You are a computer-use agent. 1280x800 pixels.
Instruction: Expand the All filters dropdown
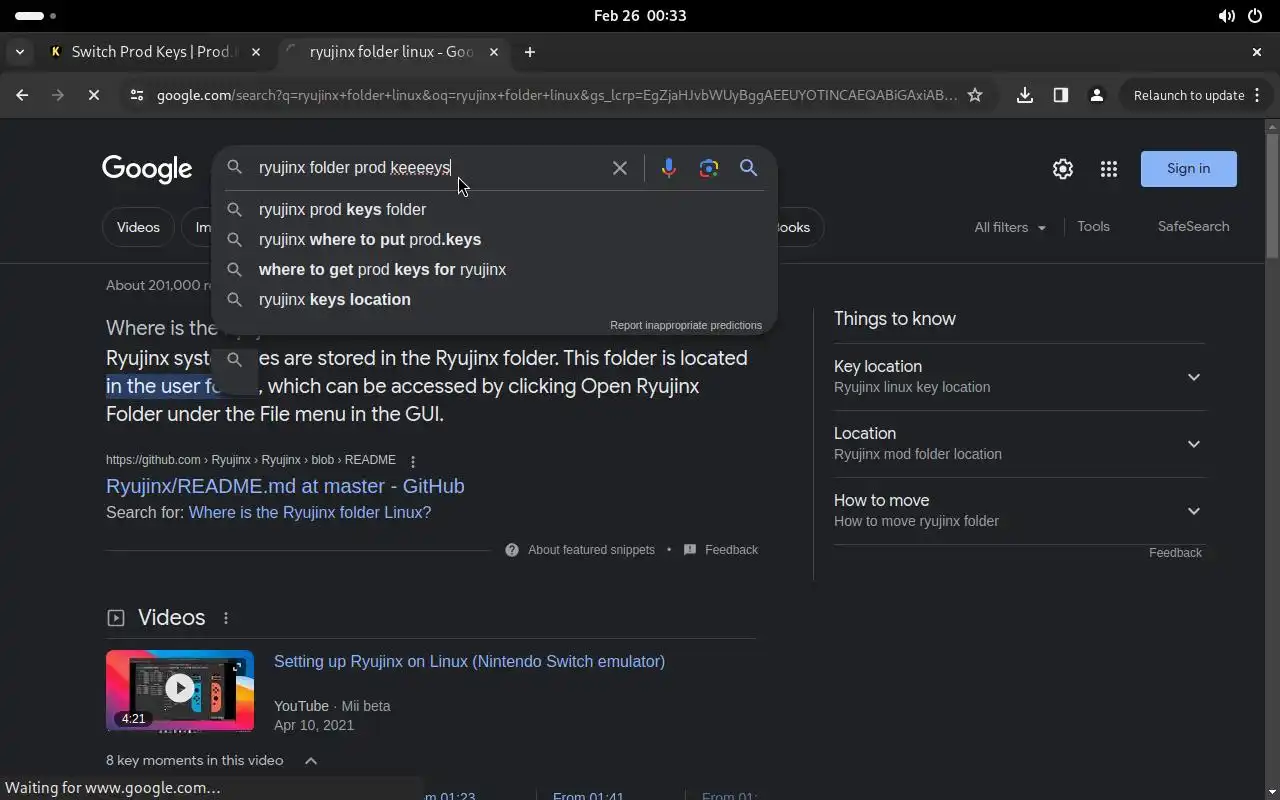1010,227
